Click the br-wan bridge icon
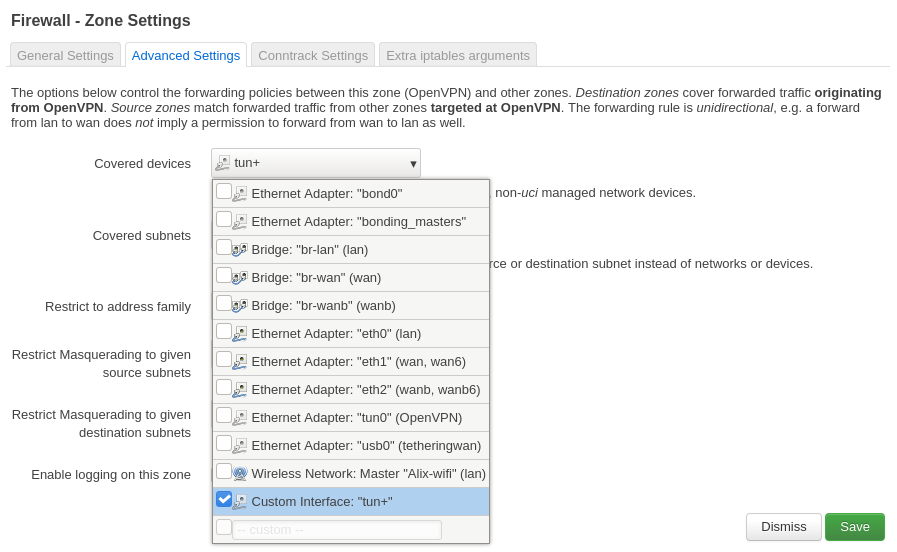Viewport: 897px width, 552px height. [x=240, y=278]
